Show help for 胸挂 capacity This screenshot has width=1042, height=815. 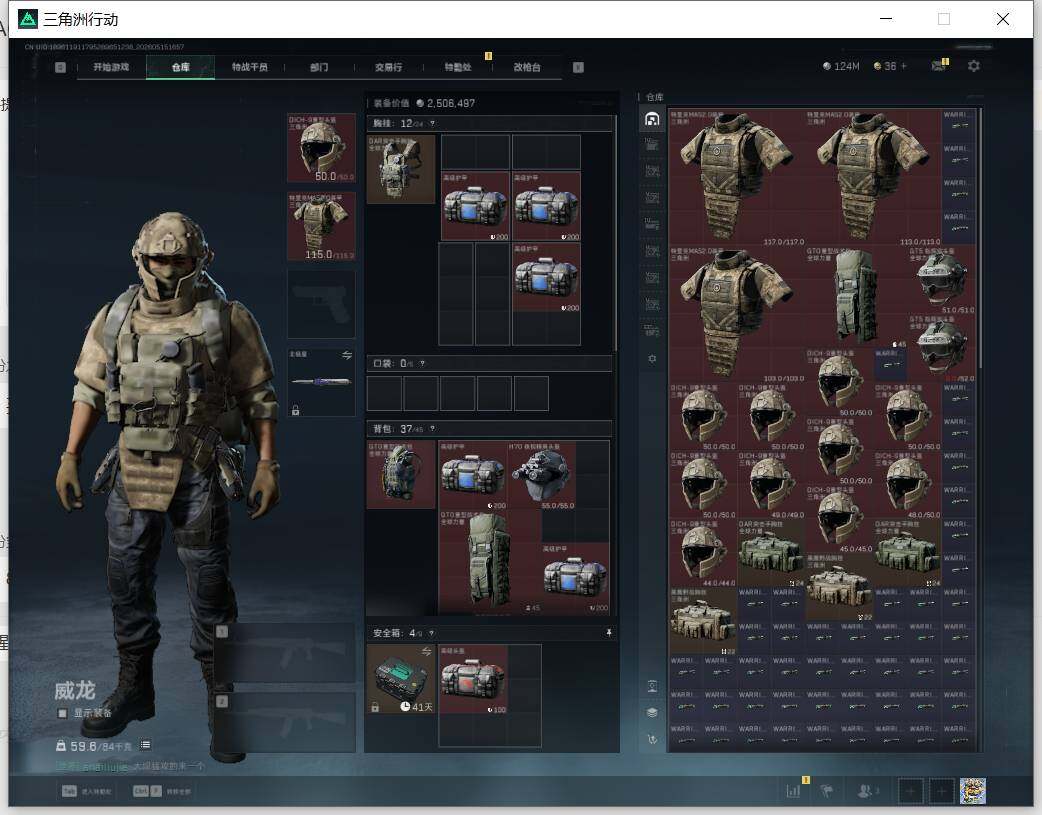pos(432,124)
